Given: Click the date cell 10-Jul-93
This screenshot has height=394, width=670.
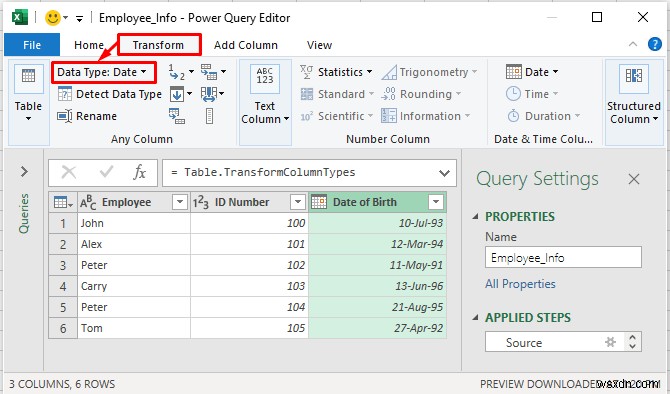Looking at the screenshot, I should (x=377, y=223).
